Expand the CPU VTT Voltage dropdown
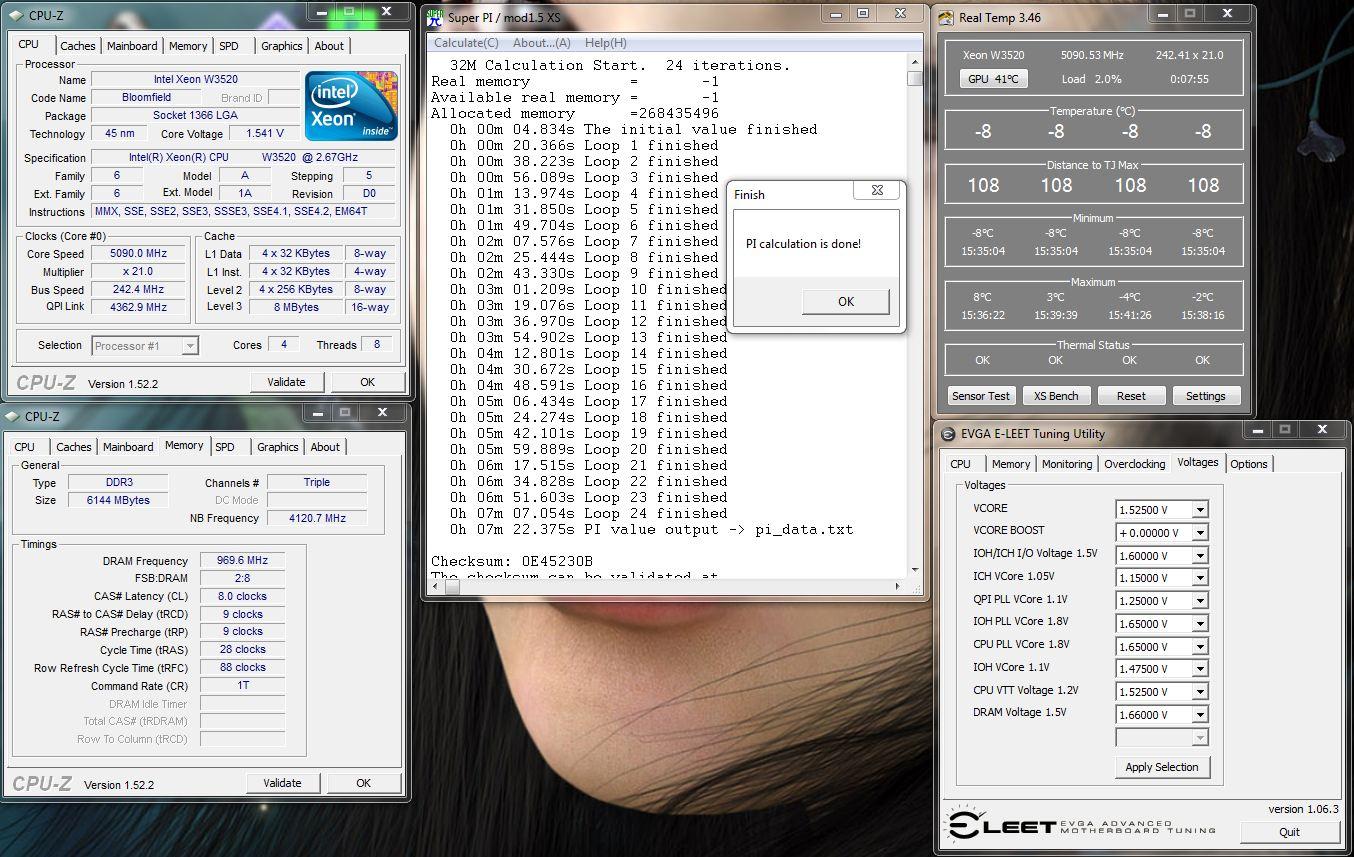 coord(1200,692)
